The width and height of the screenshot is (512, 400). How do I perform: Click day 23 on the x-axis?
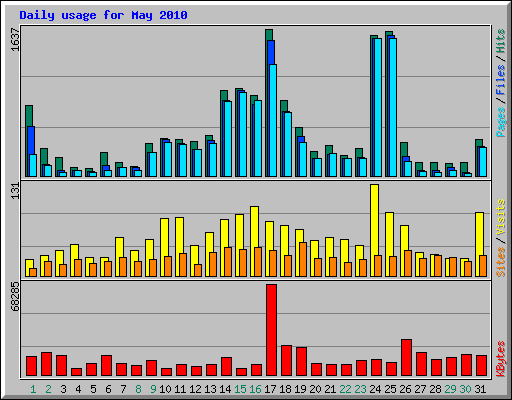point(360,389)
